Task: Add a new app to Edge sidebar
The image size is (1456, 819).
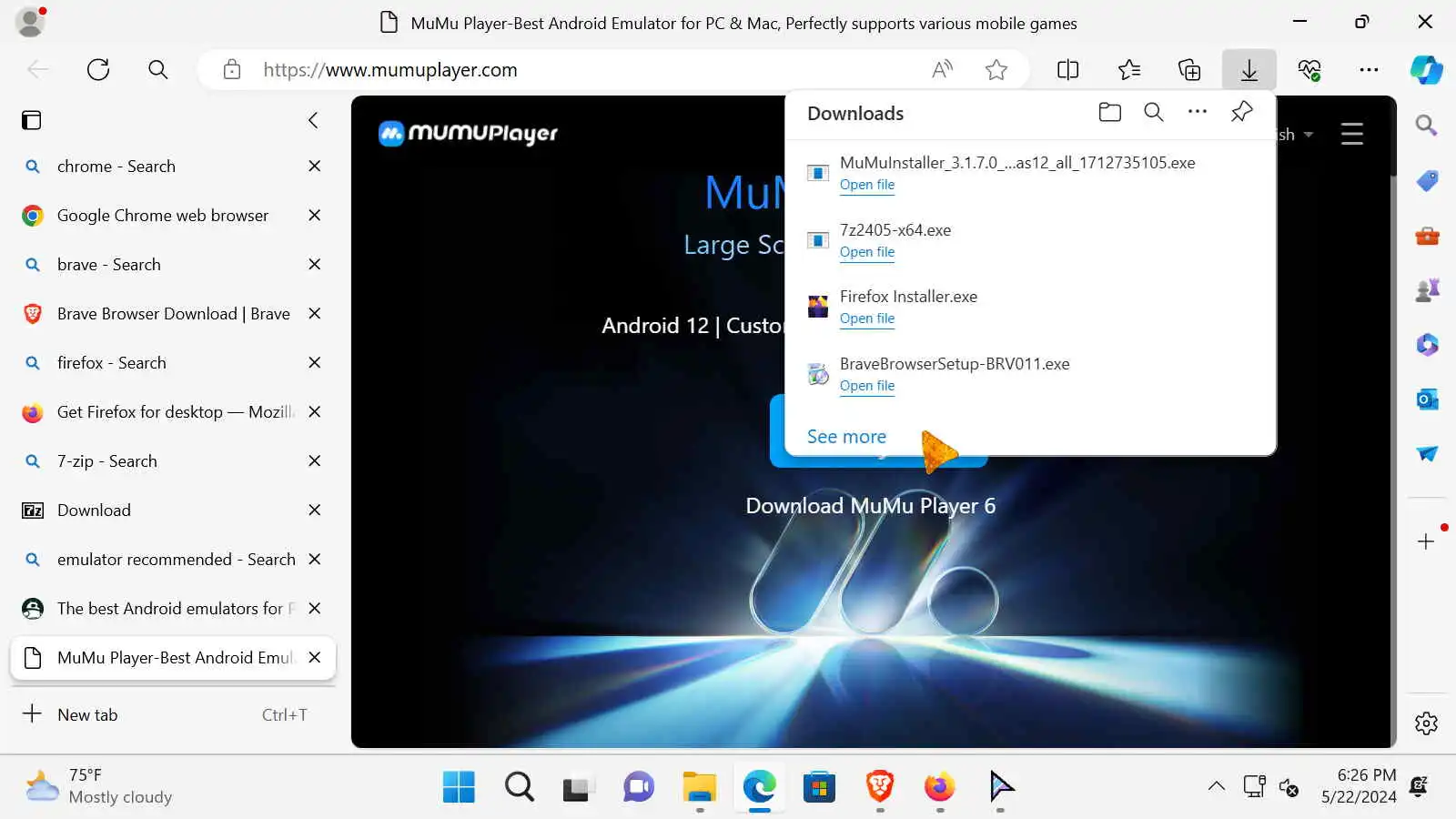Action: 1426,541
